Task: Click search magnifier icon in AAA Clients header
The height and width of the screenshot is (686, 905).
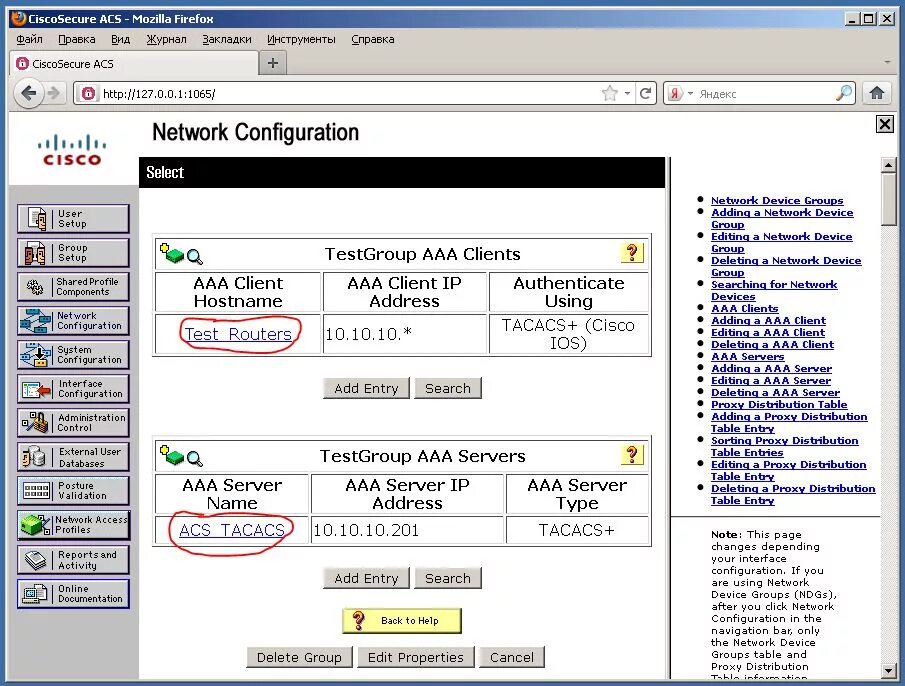Action: point(195,257)
